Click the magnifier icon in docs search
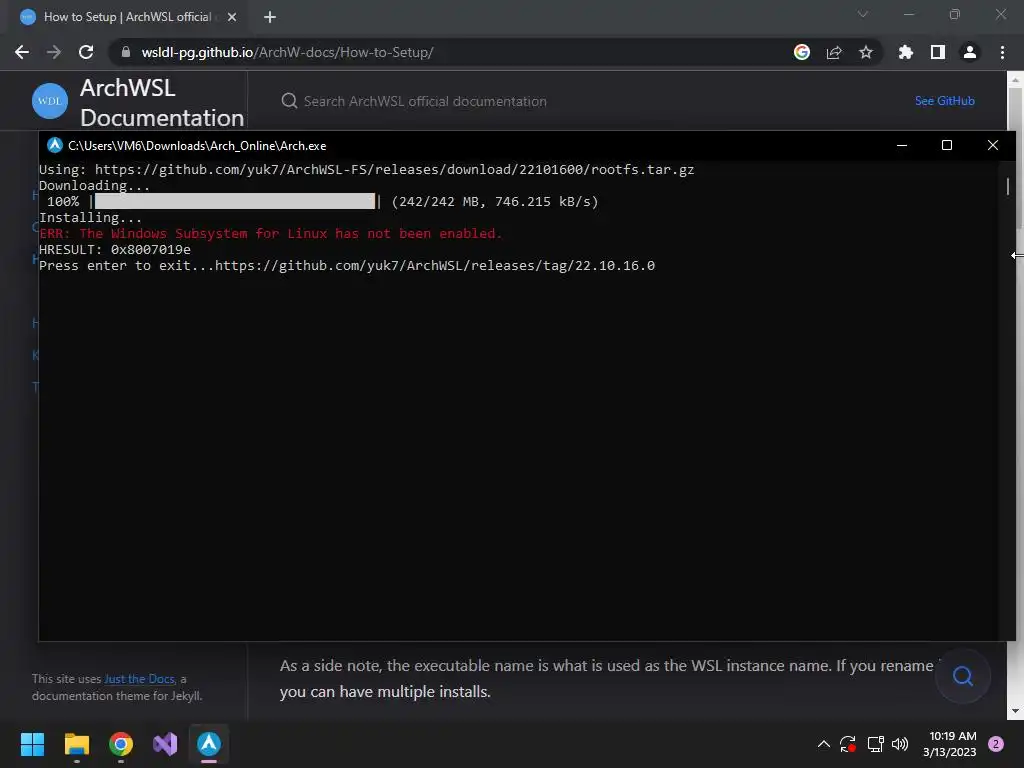This screenshot has width=1024, height=768. [x=289, y=101]
